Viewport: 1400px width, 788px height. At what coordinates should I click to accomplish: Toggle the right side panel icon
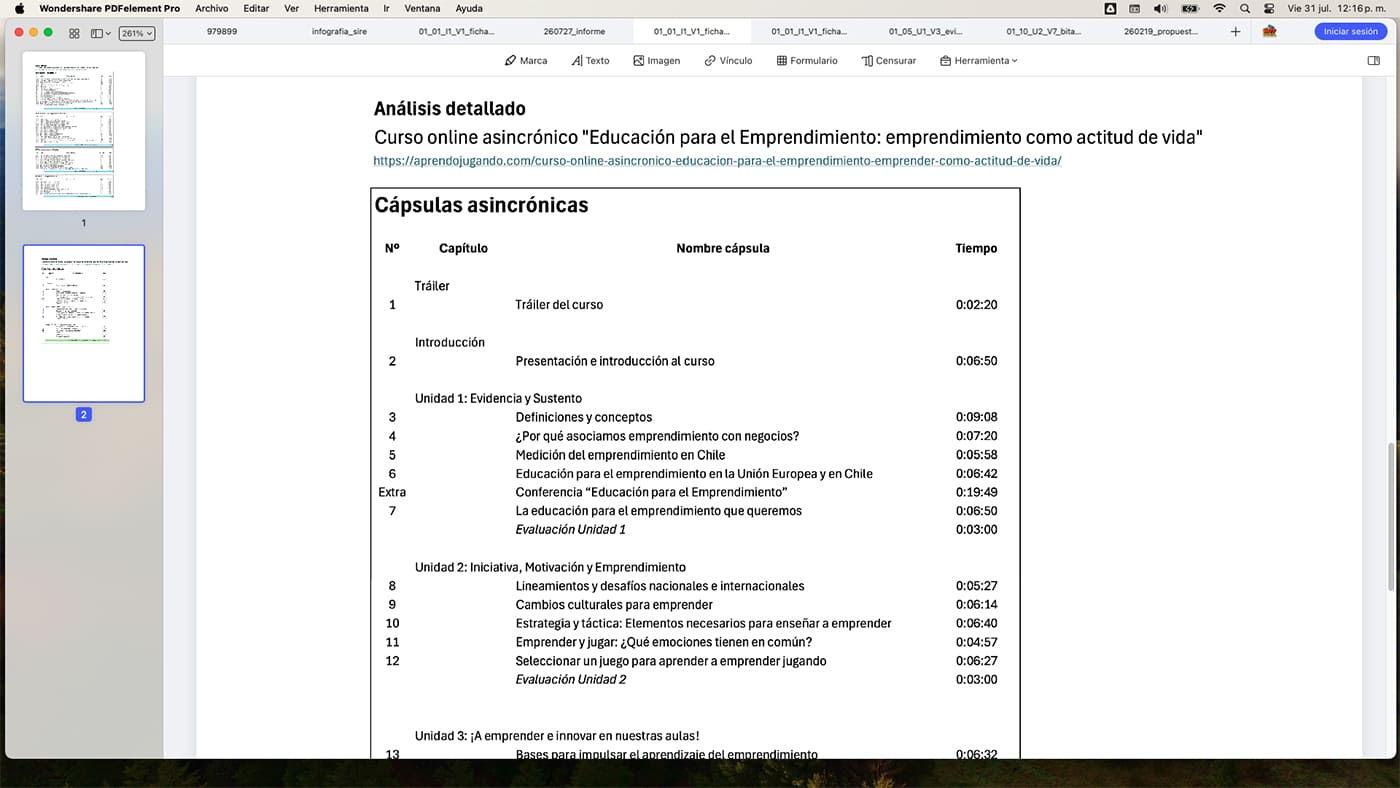click(1373, 61)
